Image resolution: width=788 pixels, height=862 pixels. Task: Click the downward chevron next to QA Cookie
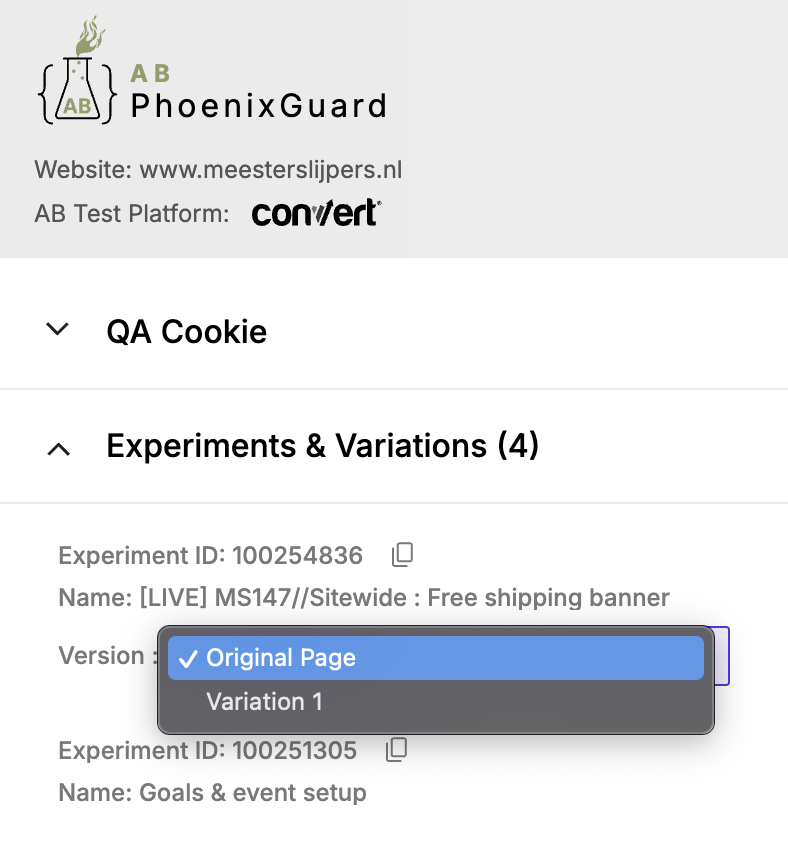click(x=58, y=328)
